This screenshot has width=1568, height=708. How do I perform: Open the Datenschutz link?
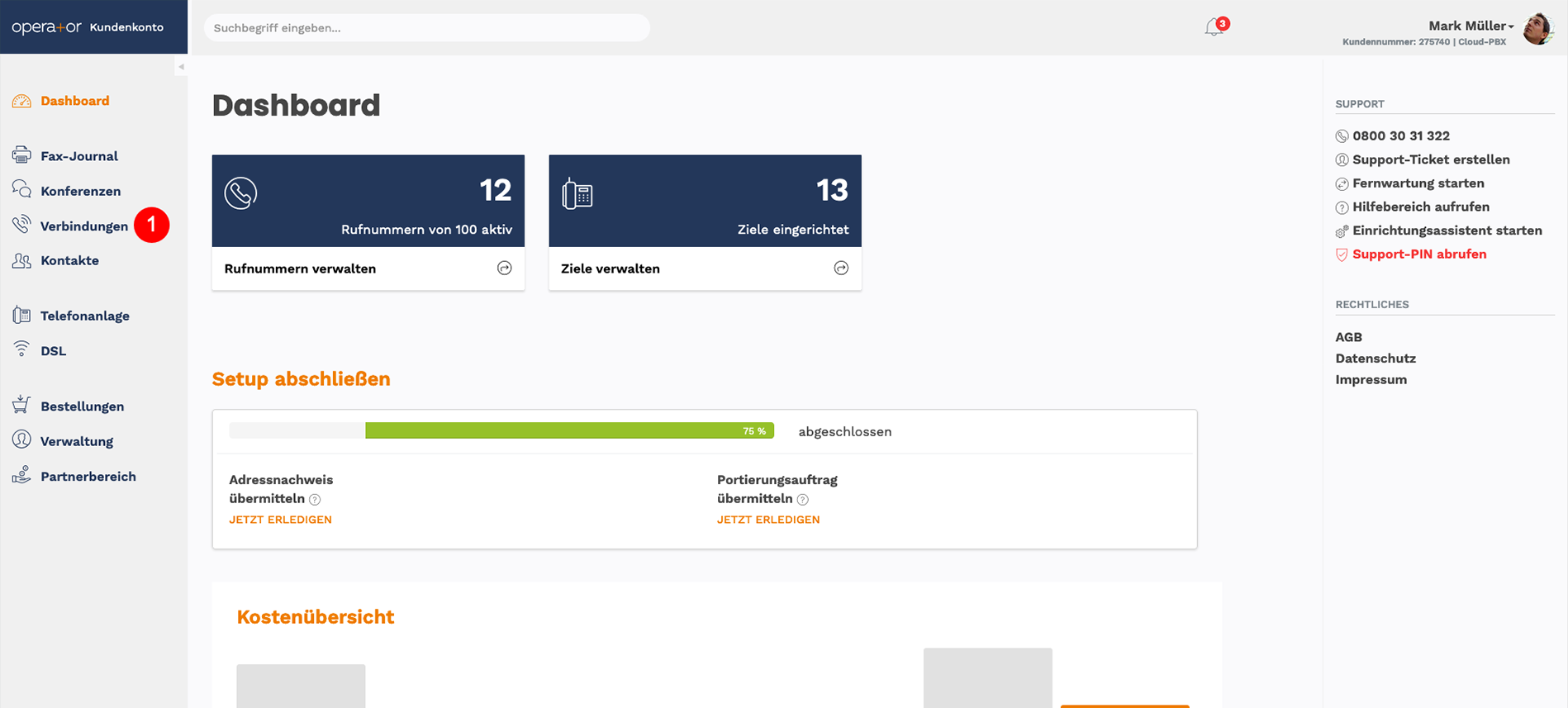1376,359
